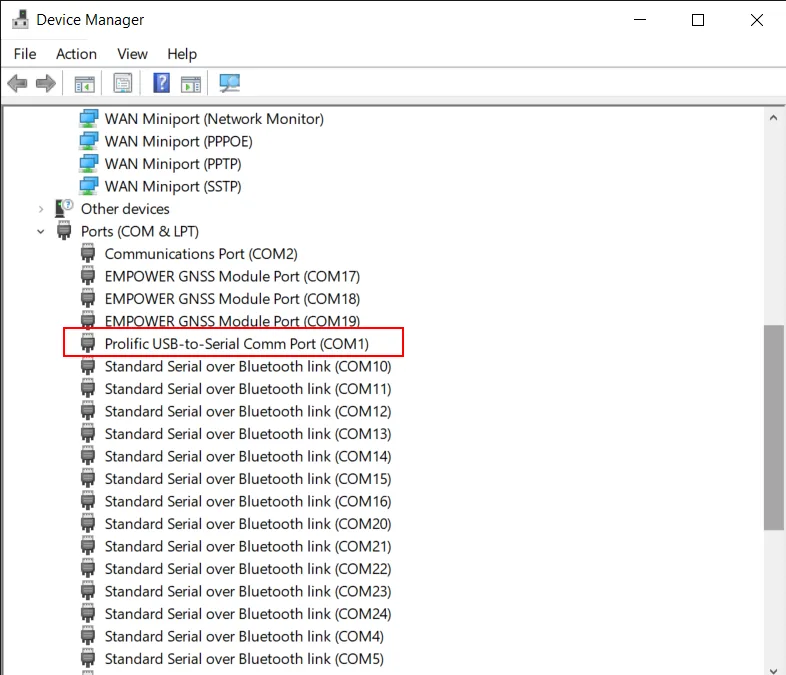Click port icon beside Prolific USB-to-Serial COM1
The height and width of the screenshot is (675, 786).
tap(88, 344)
